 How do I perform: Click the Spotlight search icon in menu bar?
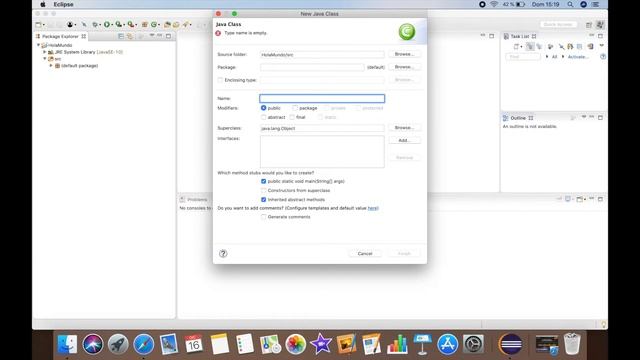[x=570, y=4]
